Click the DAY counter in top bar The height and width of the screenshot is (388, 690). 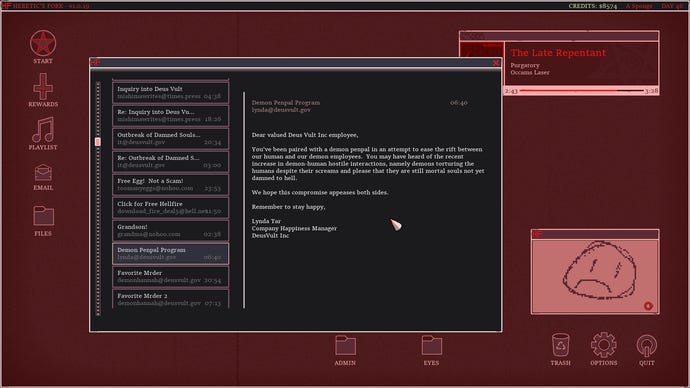[672, 6]
